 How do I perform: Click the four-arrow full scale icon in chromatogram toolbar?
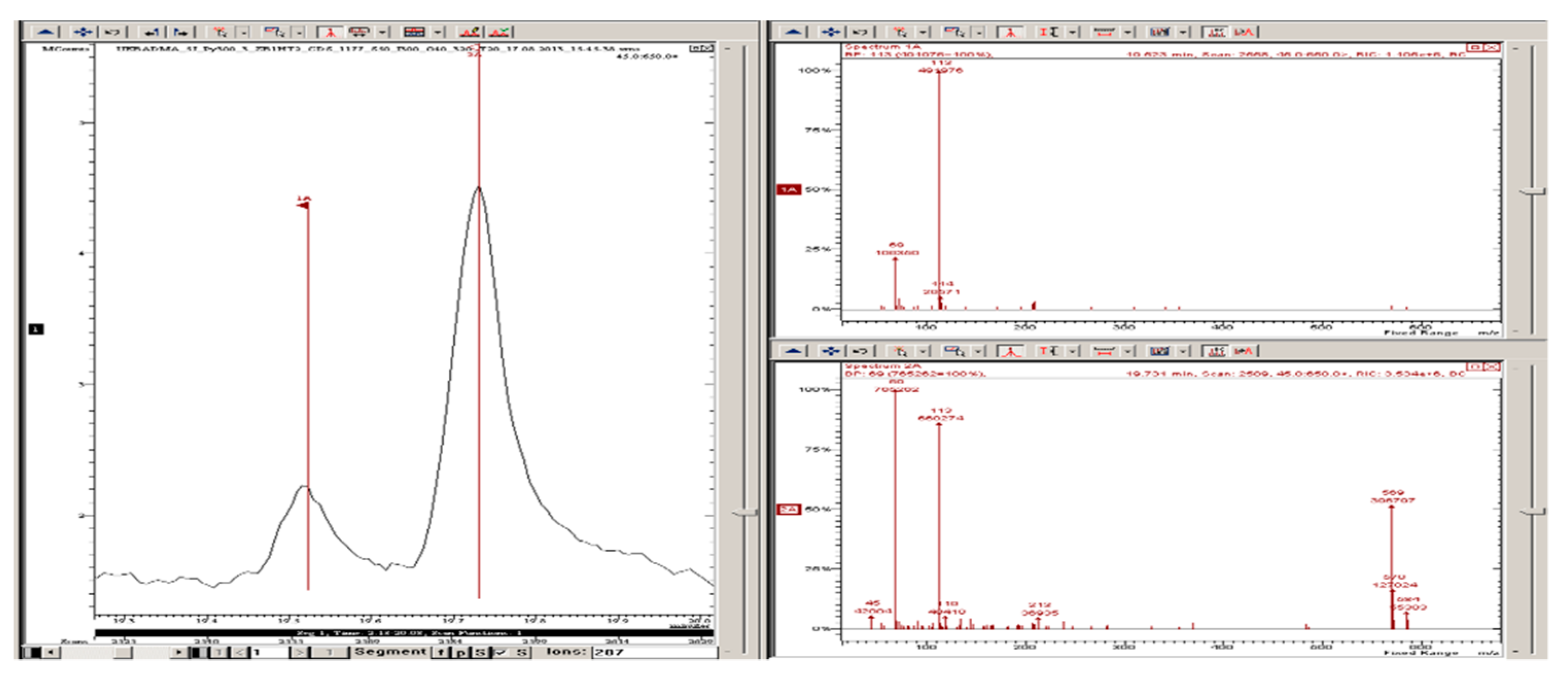pyautogui.click(x=83, y=32)
